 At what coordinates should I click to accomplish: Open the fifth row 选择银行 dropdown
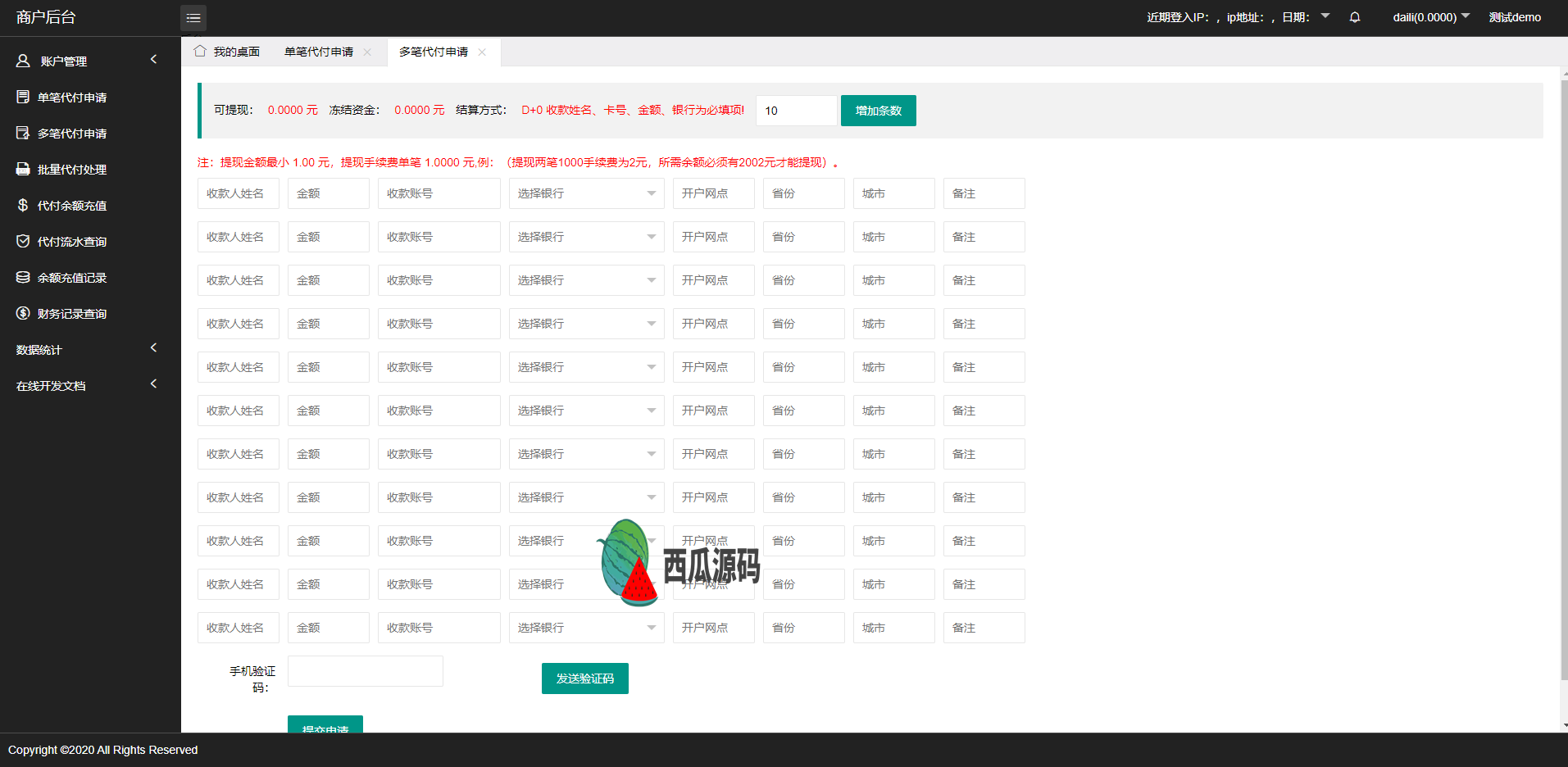pos(587,367)
